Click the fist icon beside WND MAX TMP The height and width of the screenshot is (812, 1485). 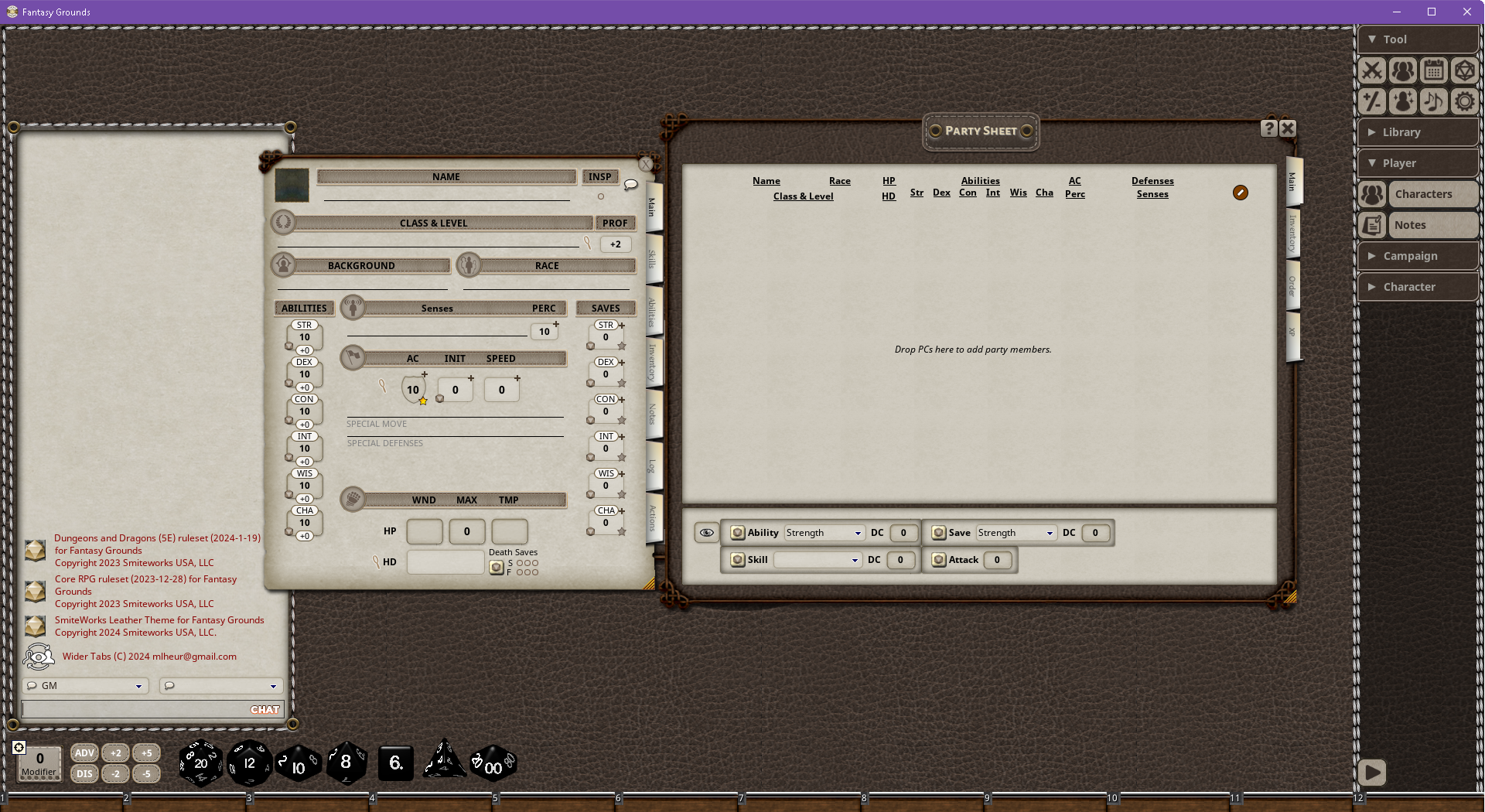pyautogui.click(x=353, y=500)
